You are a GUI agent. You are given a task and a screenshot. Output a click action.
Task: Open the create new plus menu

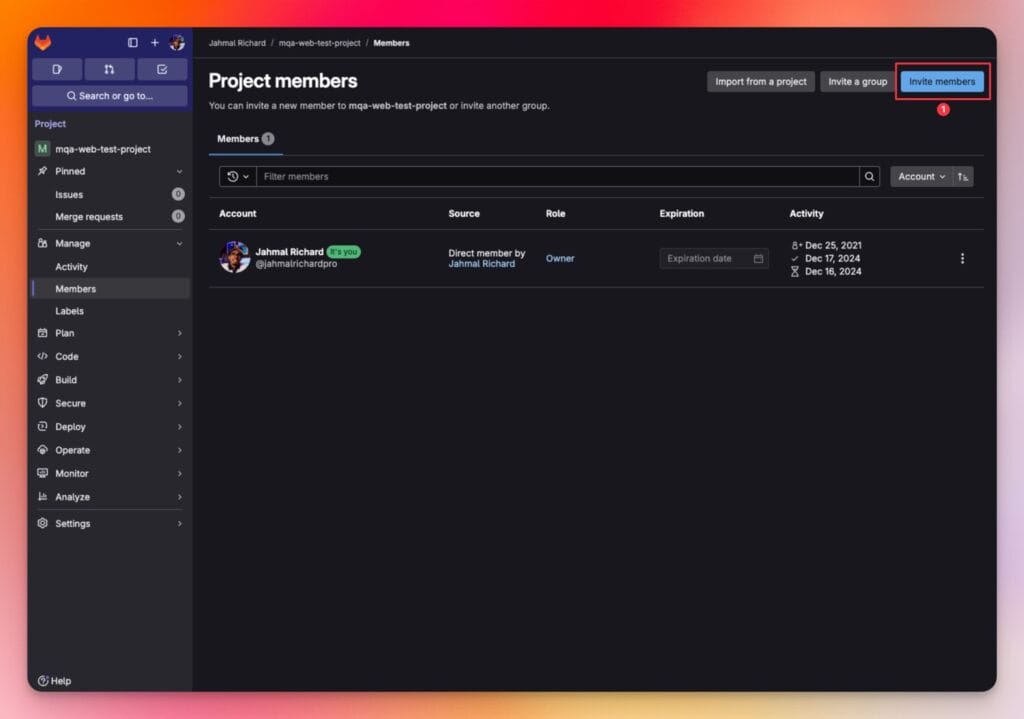coord(155,42)
